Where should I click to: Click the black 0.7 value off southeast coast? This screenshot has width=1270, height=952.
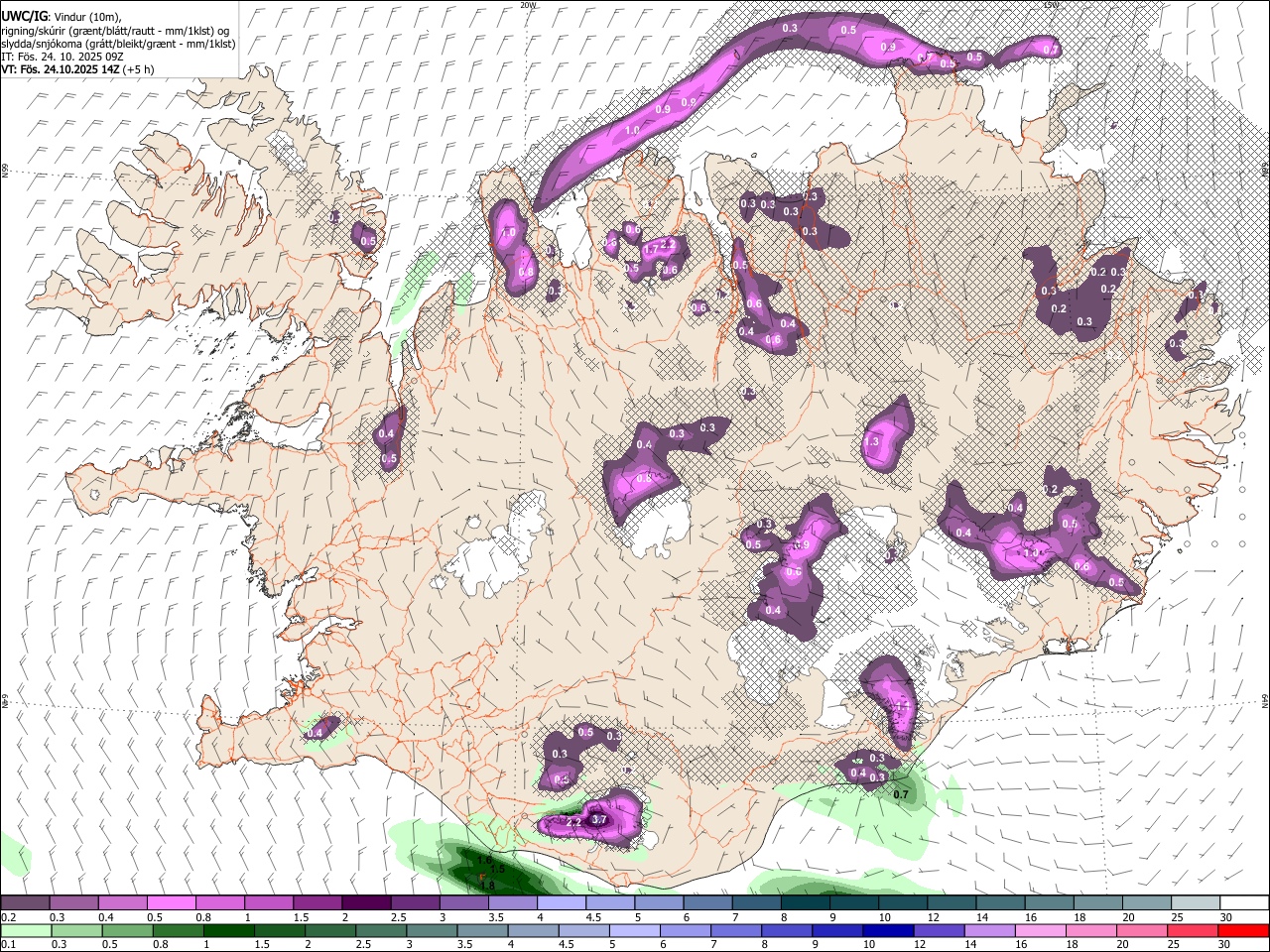point(901,794)
